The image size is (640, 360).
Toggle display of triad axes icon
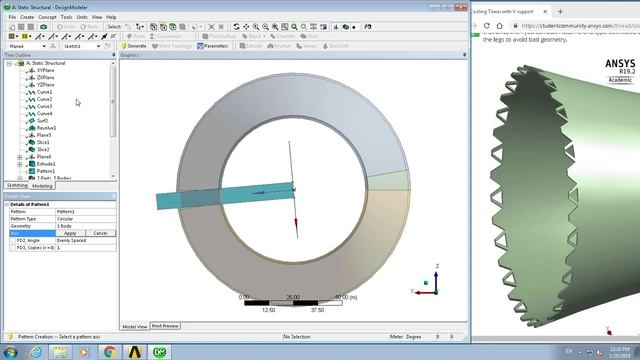pos(336,27)
